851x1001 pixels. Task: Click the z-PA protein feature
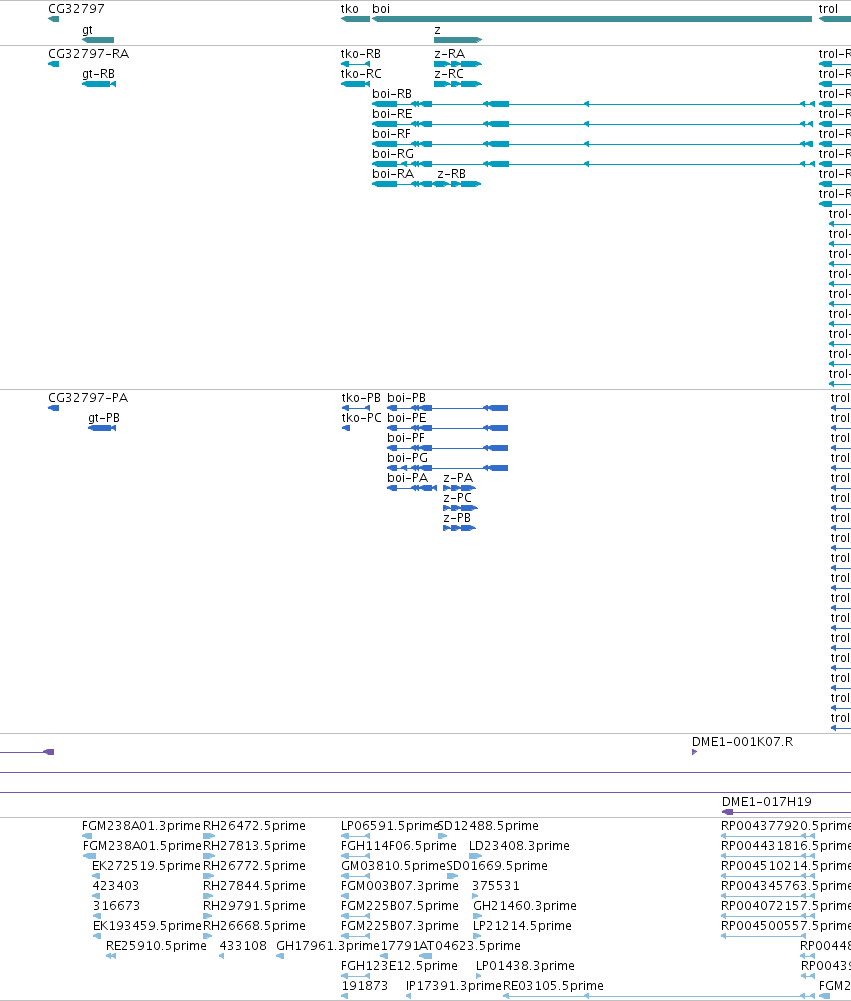click(460, 488)
